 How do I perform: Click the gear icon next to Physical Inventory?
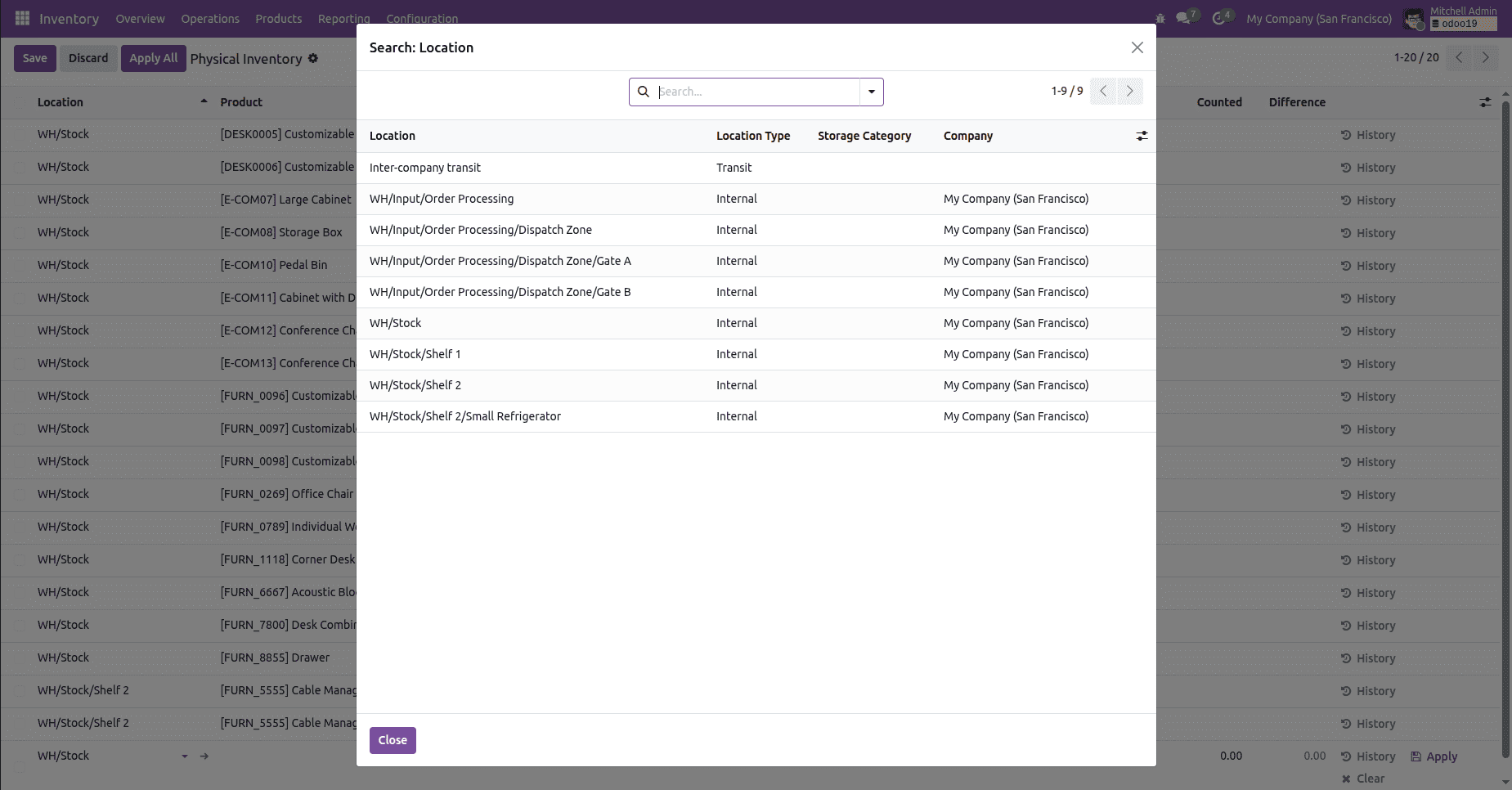313,58
